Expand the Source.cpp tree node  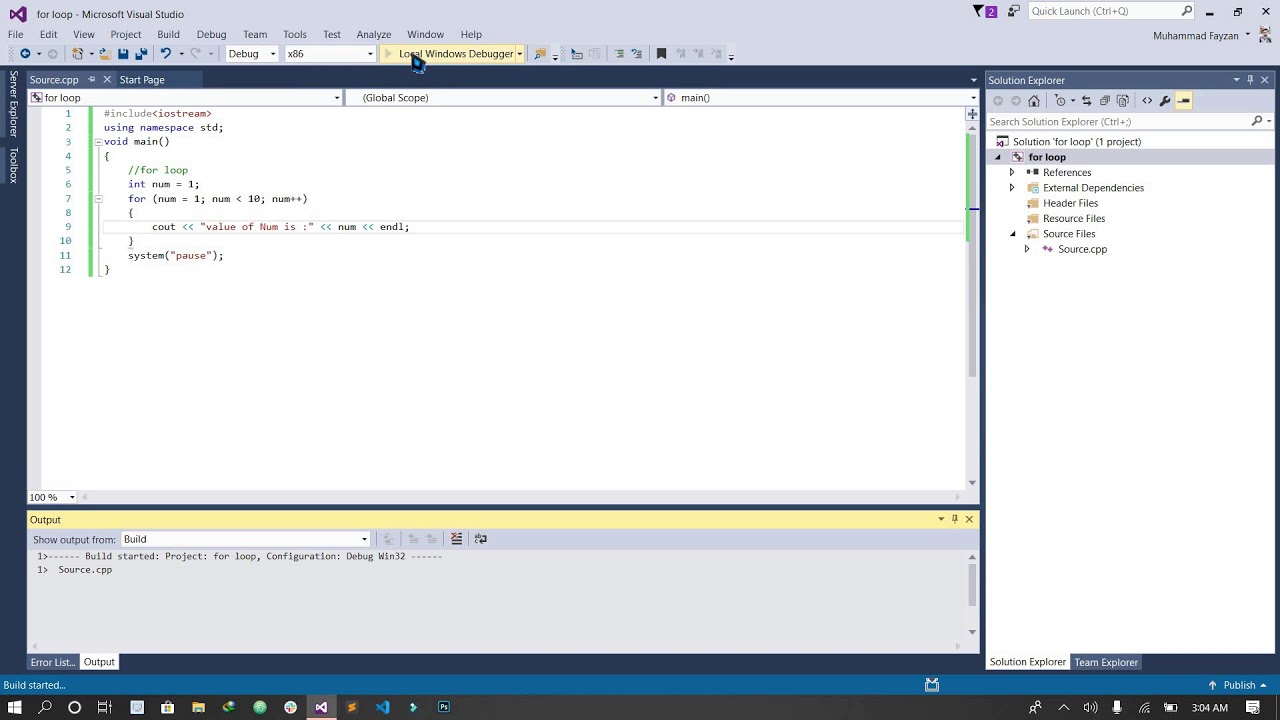(x=1027, y=249)
